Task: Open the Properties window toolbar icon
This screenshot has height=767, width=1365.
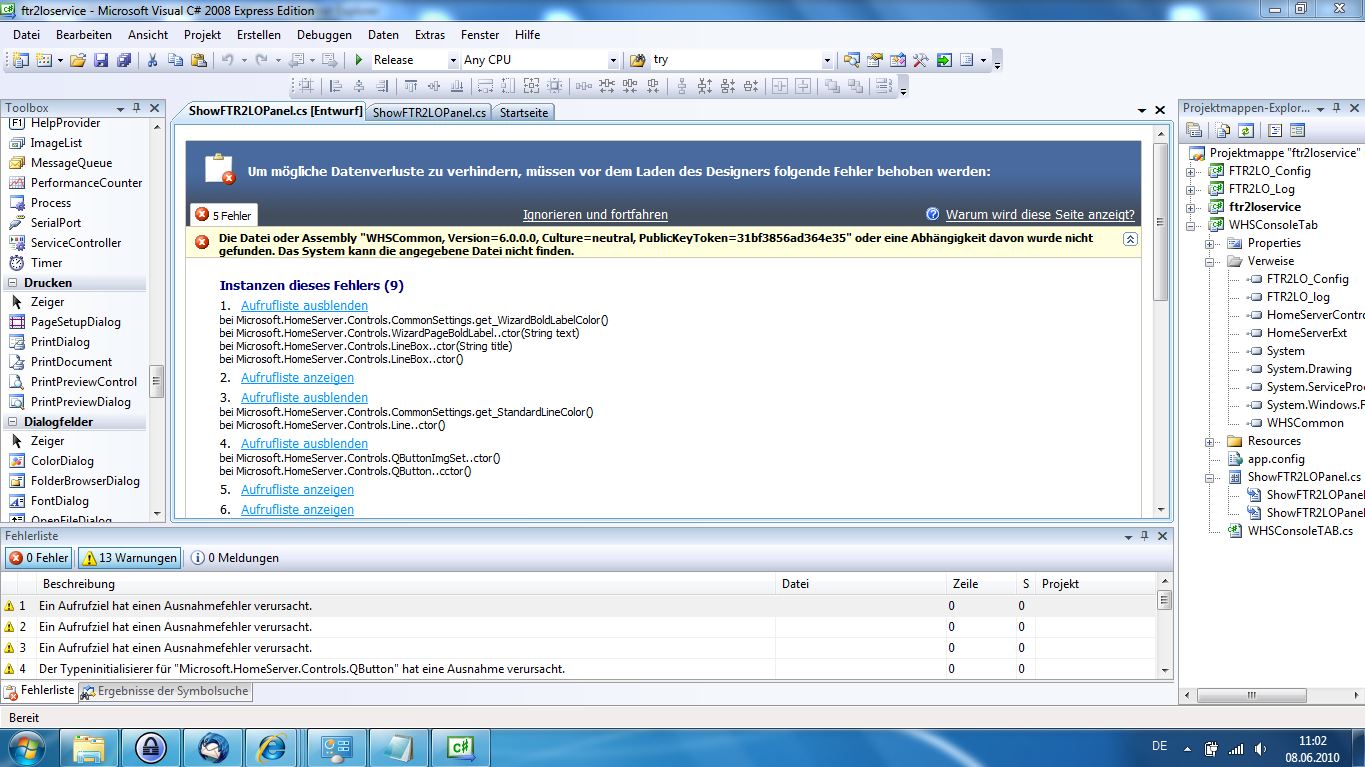Action: coord(875,60)
